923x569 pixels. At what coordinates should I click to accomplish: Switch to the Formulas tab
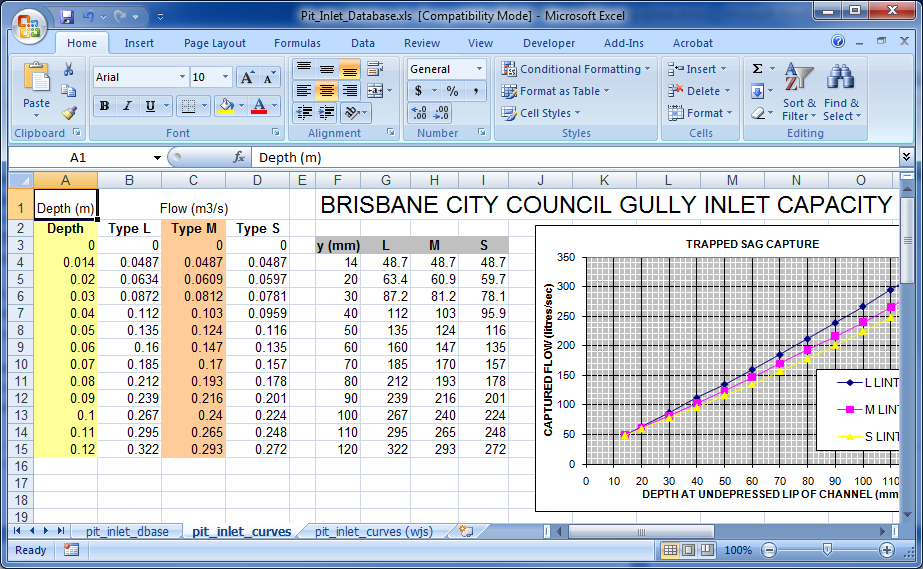pos(297,43)
